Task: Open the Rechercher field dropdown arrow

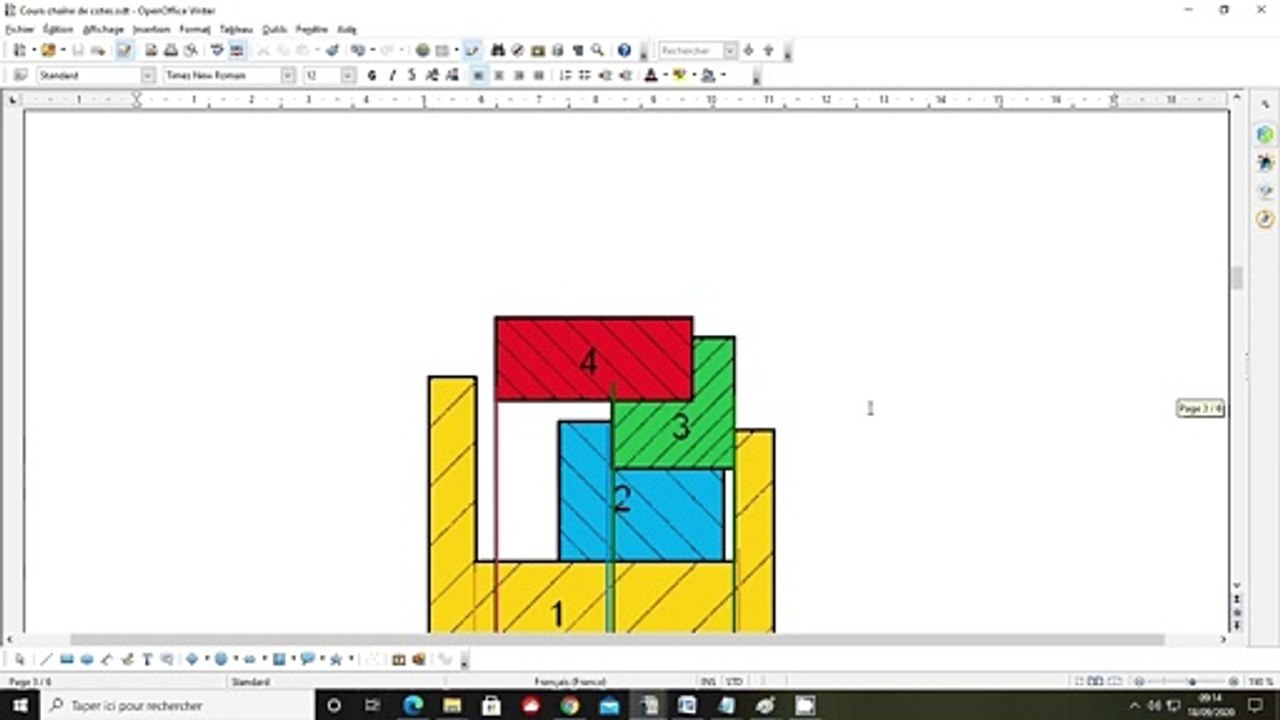Action: 730,50
